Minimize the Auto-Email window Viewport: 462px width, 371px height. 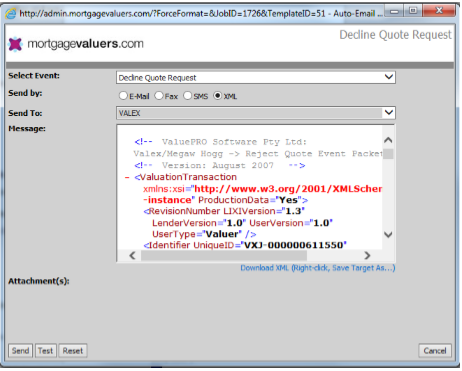[394, 11]
